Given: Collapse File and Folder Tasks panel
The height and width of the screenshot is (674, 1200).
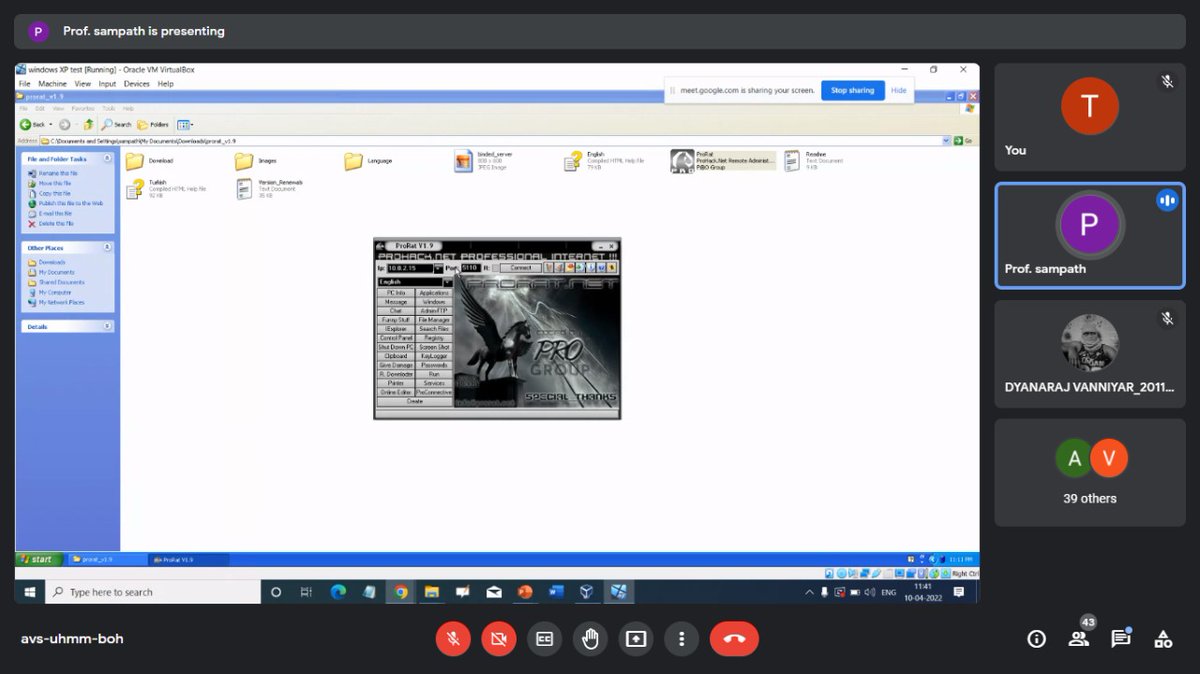Looking at the screenshot, I should [x=108, y=159].
